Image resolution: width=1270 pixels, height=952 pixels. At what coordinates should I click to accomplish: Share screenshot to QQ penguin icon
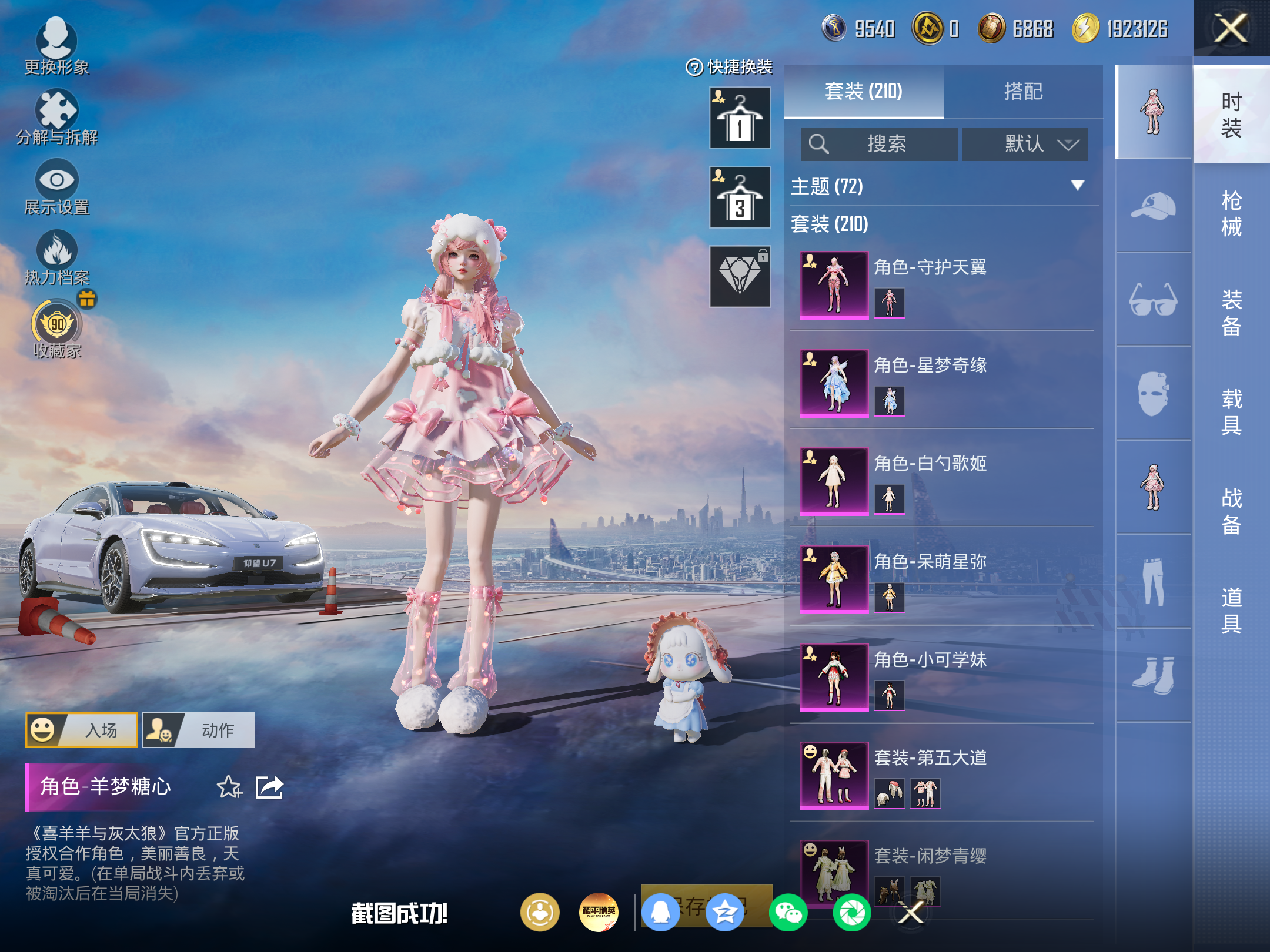[661, 913]
